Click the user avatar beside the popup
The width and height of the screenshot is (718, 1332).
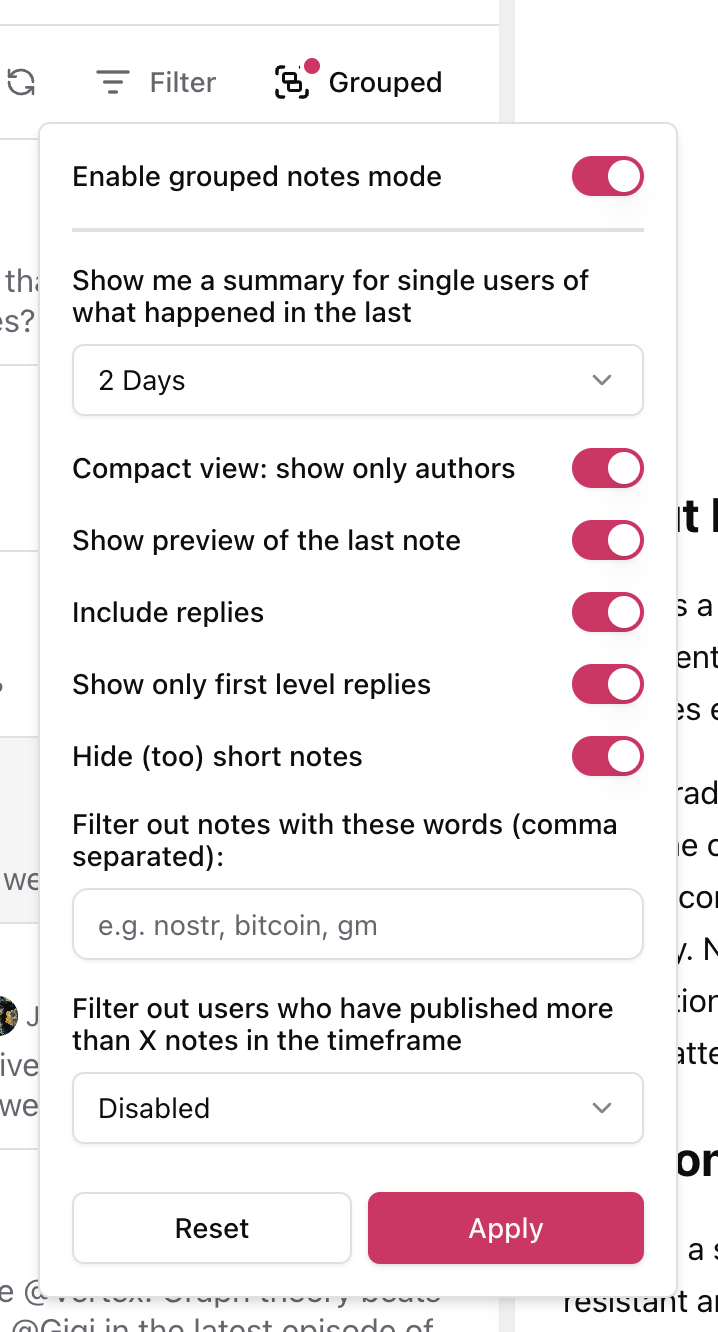point(8,1016)
